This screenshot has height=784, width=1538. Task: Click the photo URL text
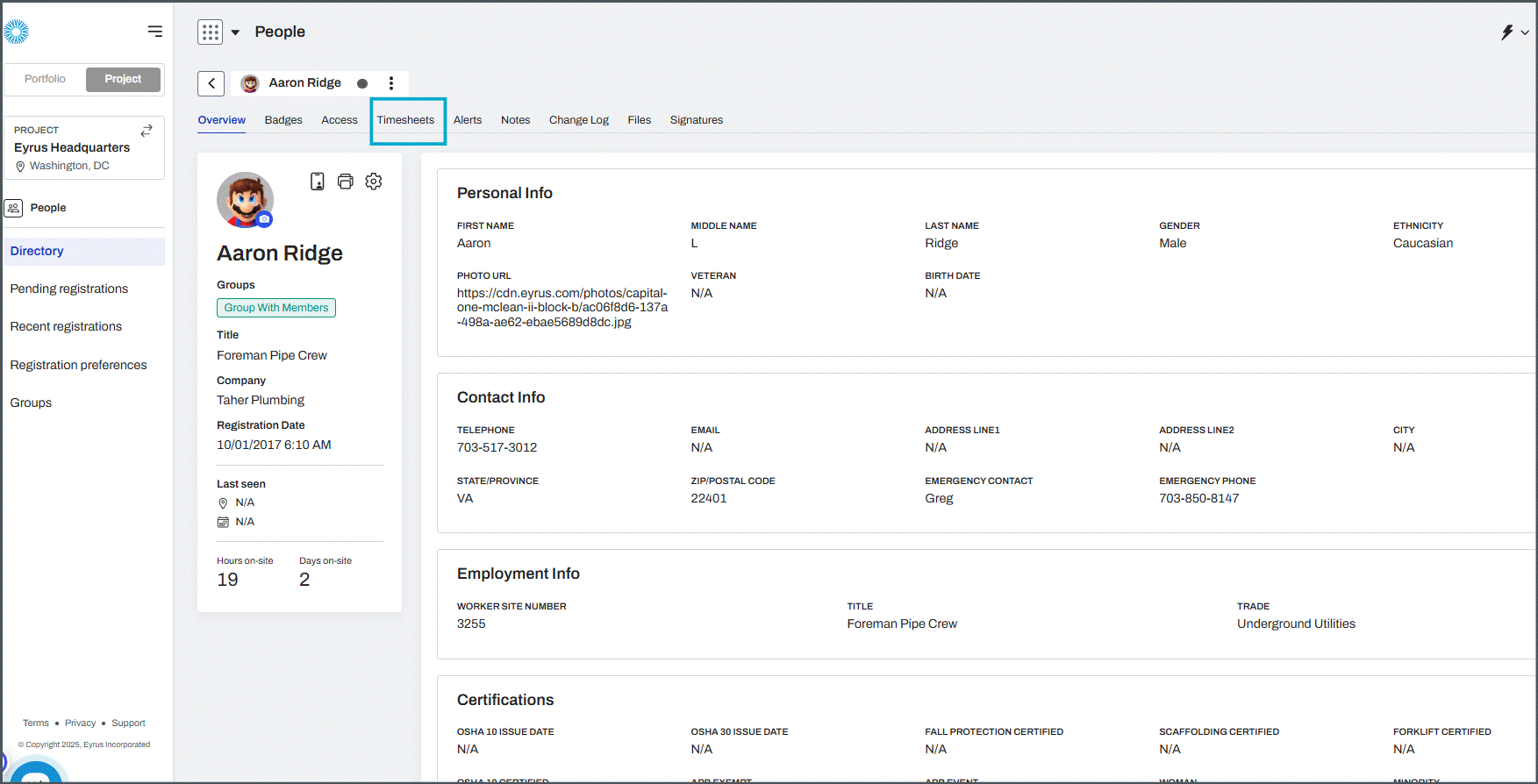tap(562, 308)
